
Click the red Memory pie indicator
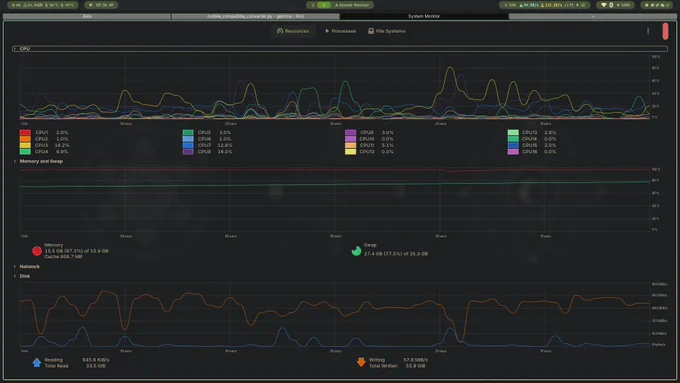(x=37, y=251)
